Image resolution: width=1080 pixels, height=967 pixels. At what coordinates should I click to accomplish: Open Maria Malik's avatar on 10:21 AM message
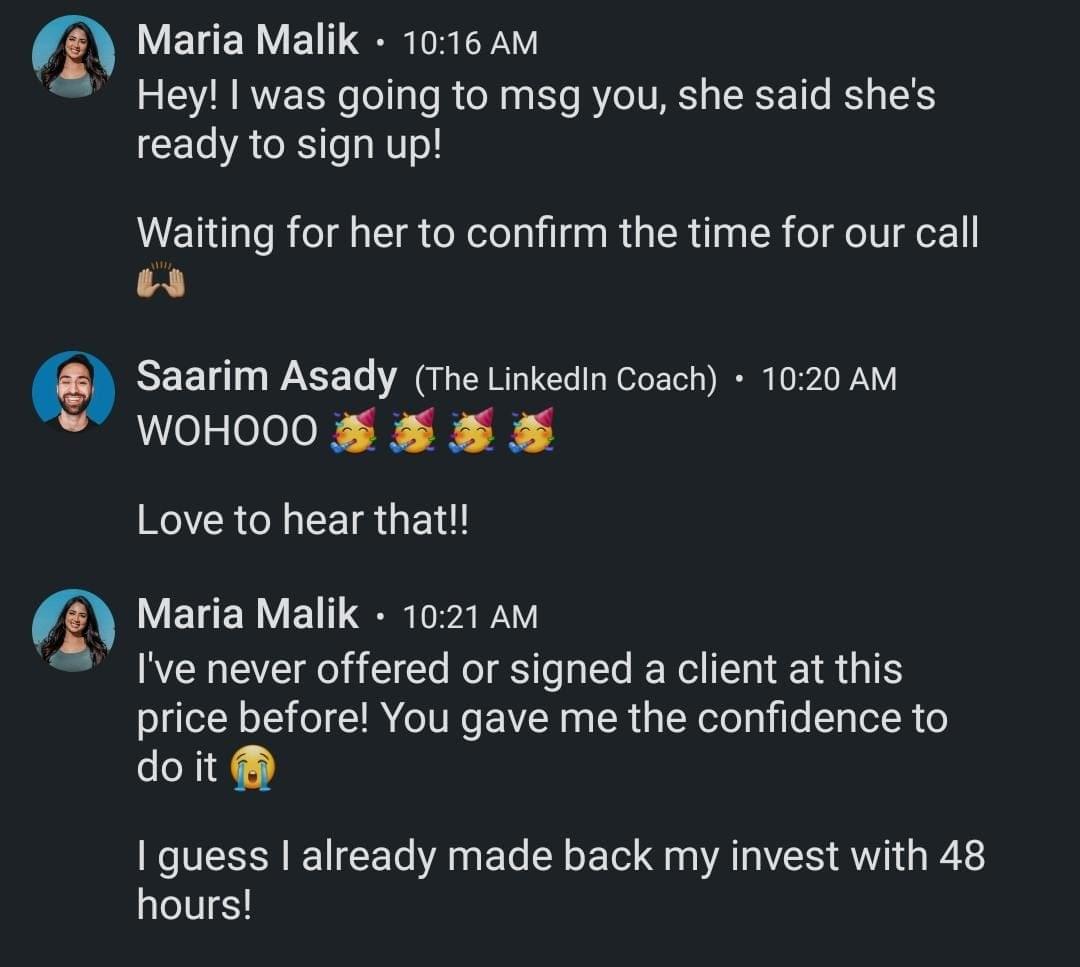73,629
